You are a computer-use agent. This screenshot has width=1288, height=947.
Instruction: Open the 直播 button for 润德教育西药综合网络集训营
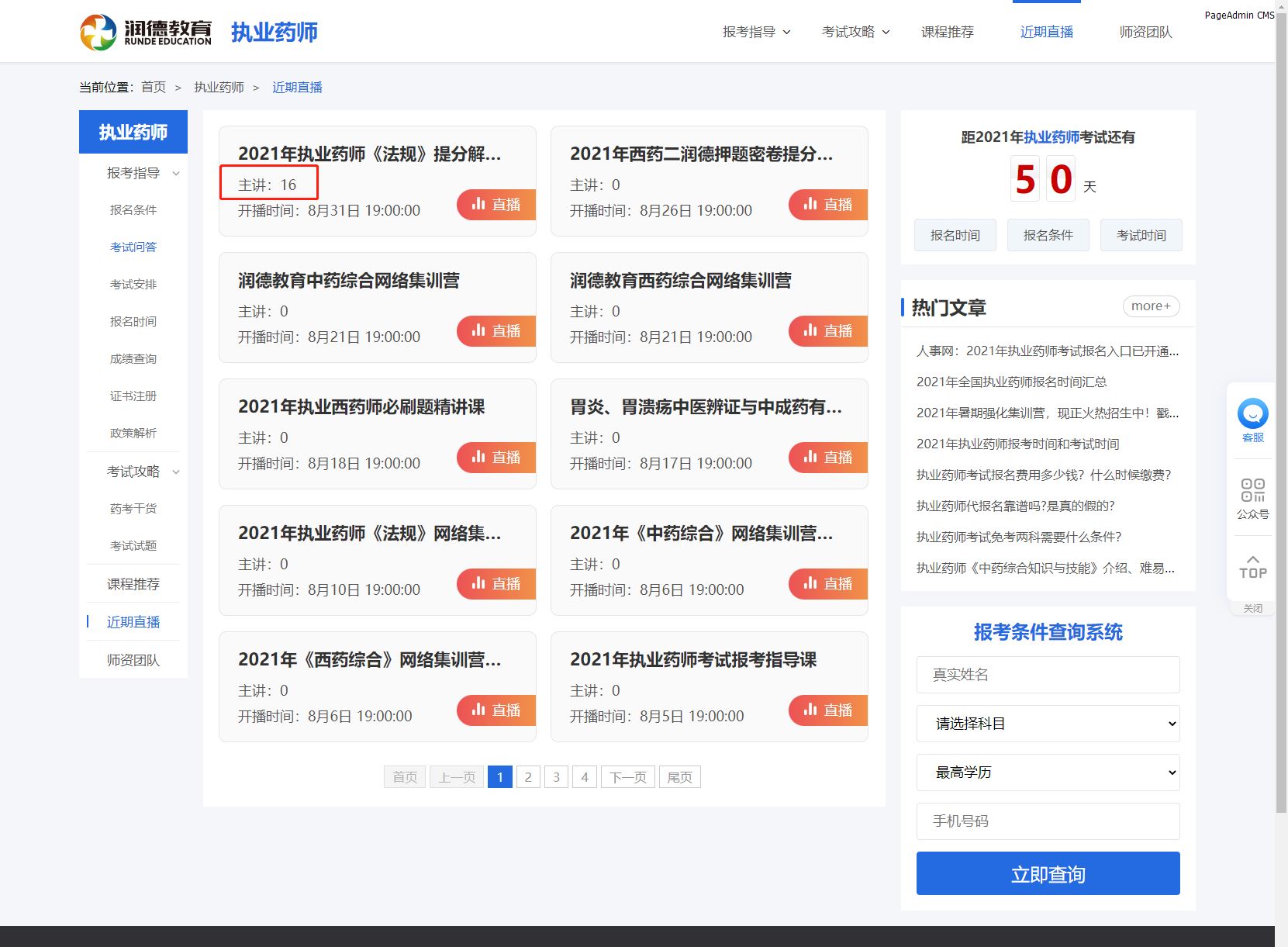click(x=828, y=331)
